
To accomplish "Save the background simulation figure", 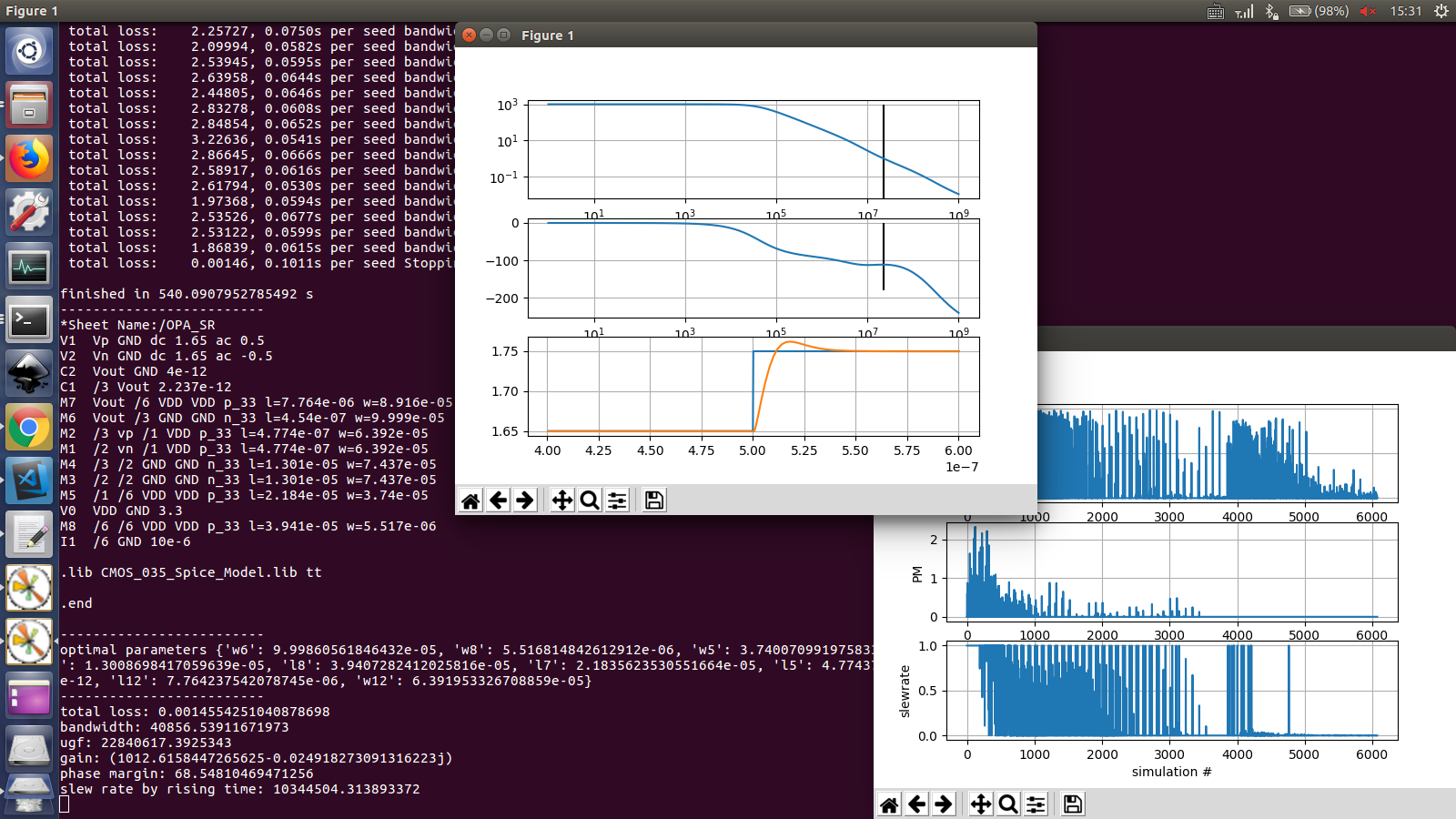I will [x=1073, y=804].
